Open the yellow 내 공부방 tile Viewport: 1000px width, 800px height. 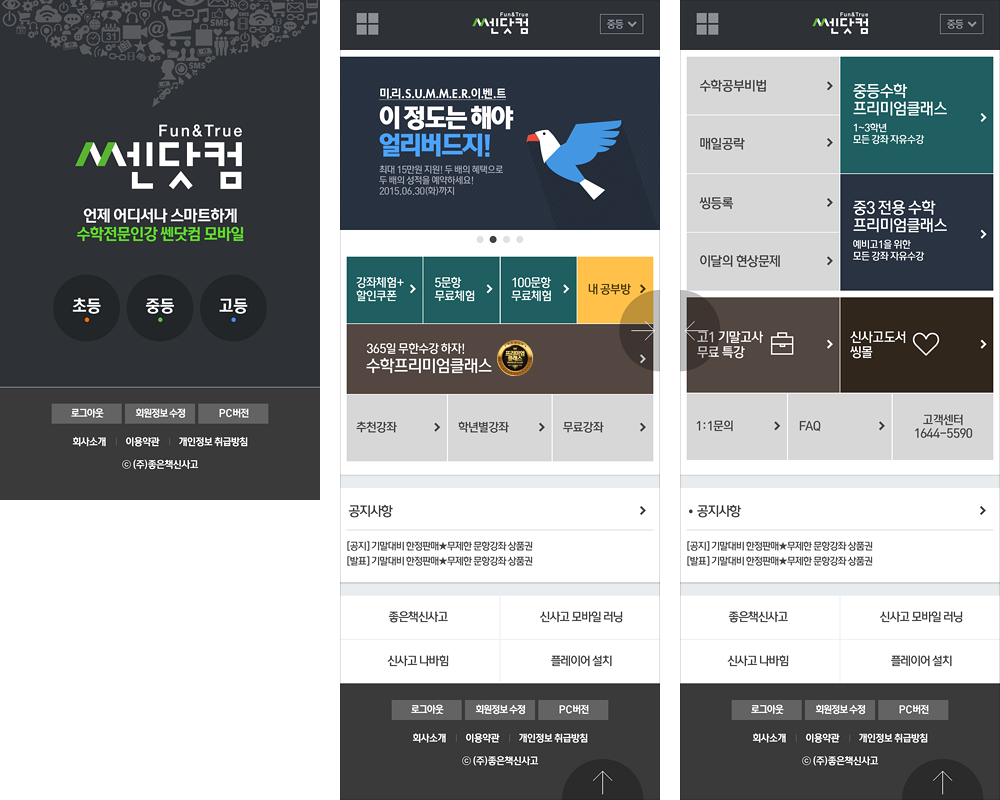tap(615, 290)
